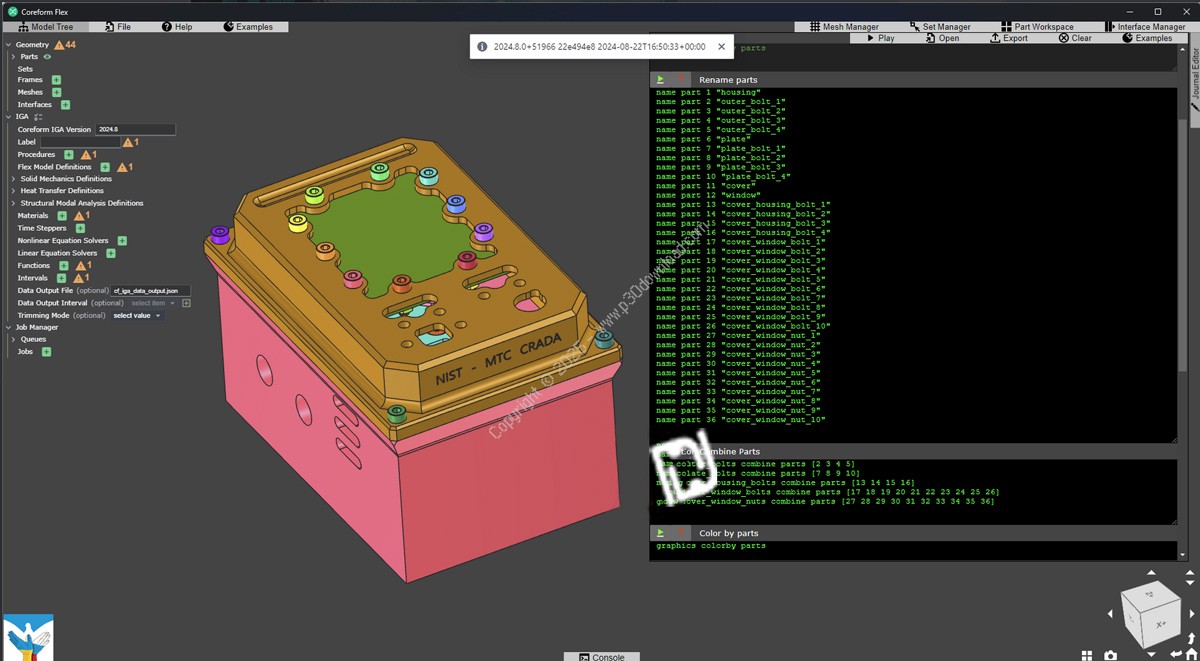
Task: Open the Data Output Interval select item dropdown
Action: tap(153, 303)
